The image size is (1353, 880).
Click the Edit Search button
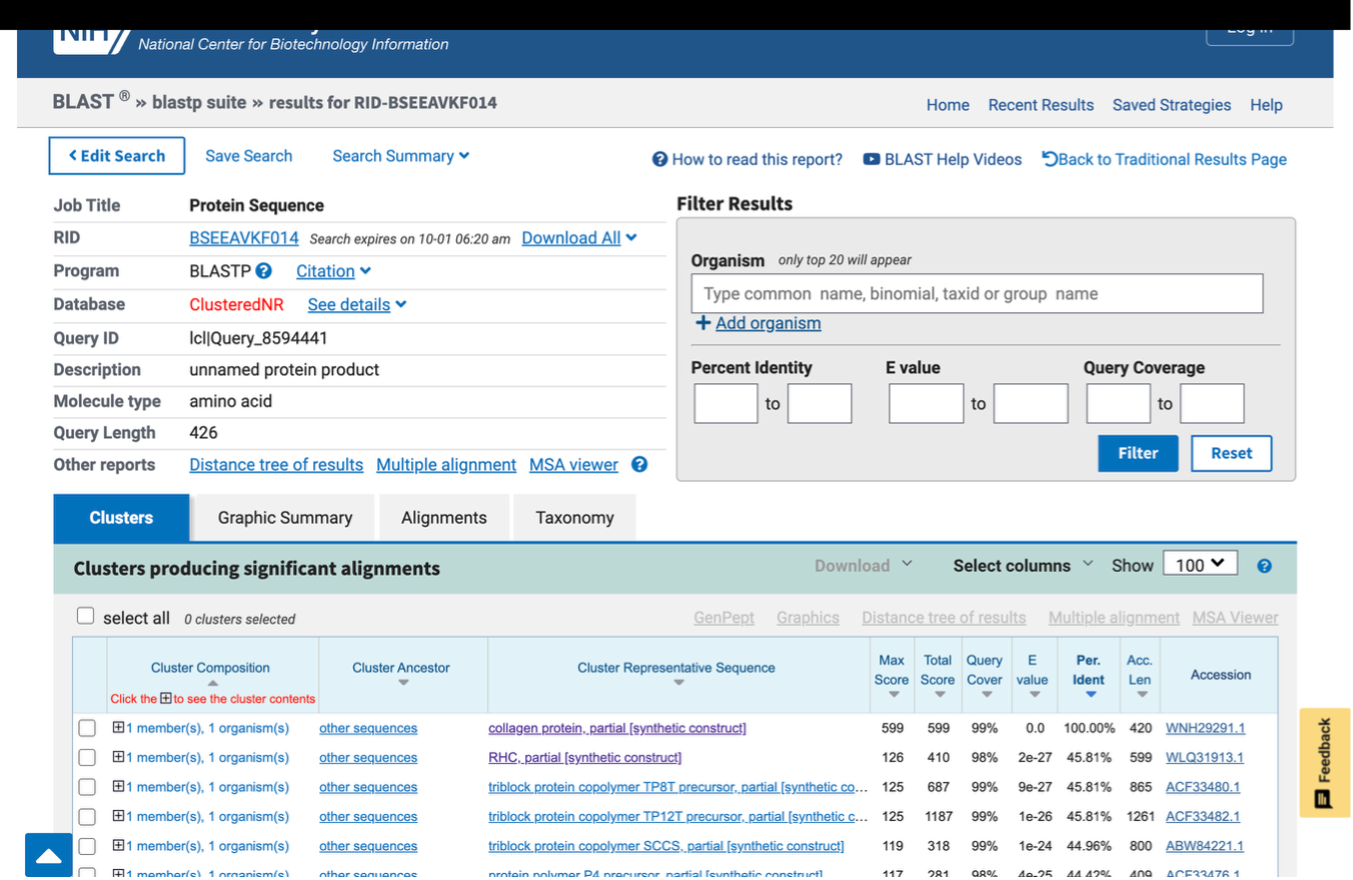(116, 156)
